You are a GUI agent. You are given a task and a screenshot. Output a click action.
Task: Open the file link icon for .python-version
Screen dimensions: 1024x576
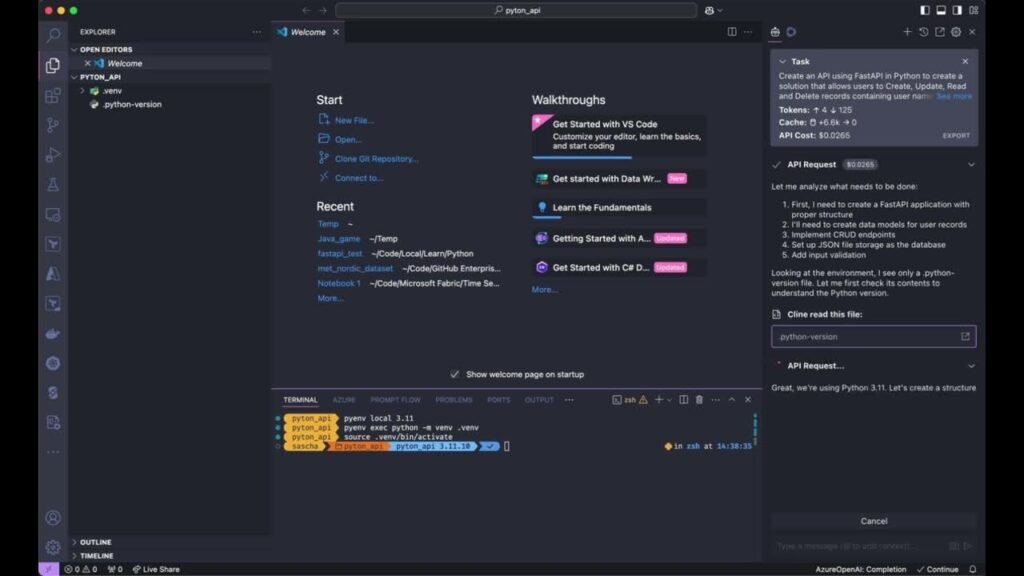[965, 336]
